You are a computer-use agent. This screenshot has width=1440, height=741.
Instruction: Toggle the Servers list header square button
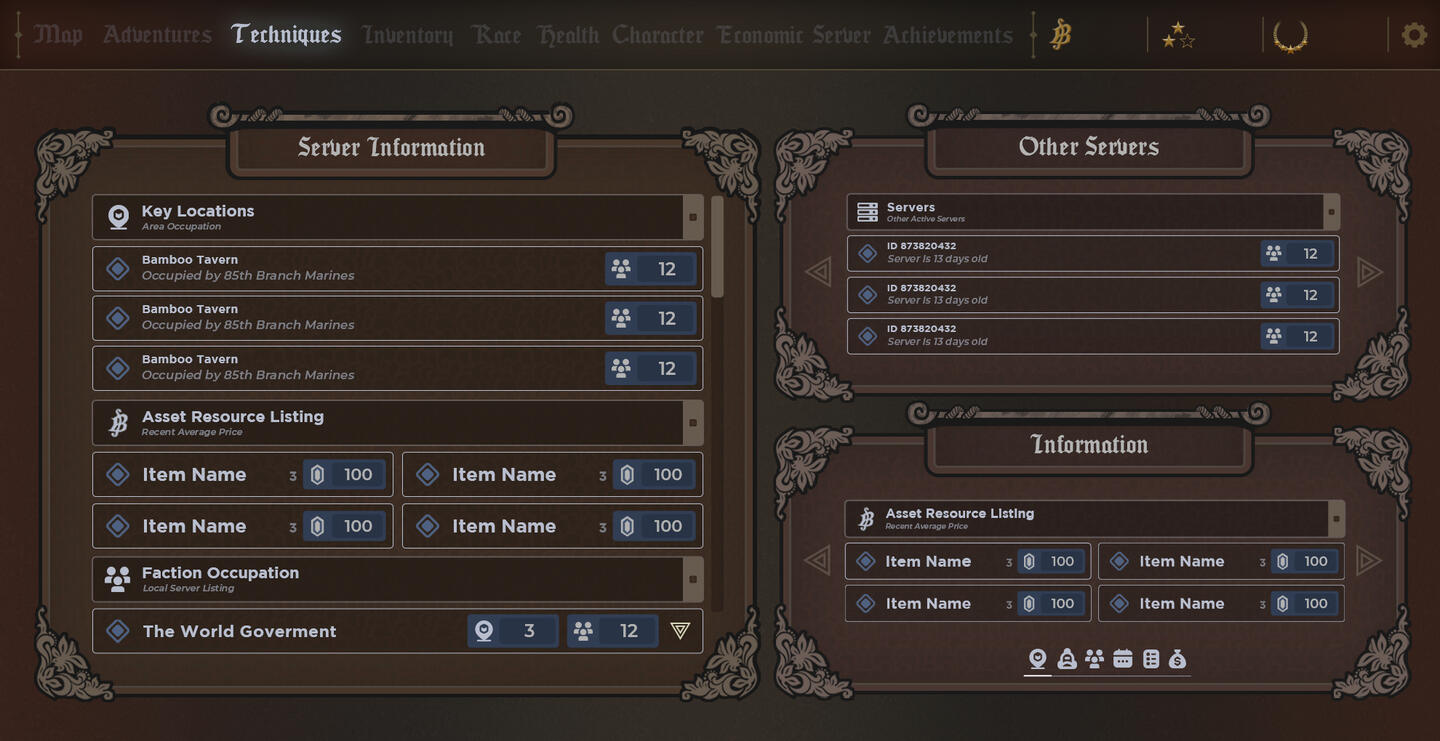(1330, 212)
